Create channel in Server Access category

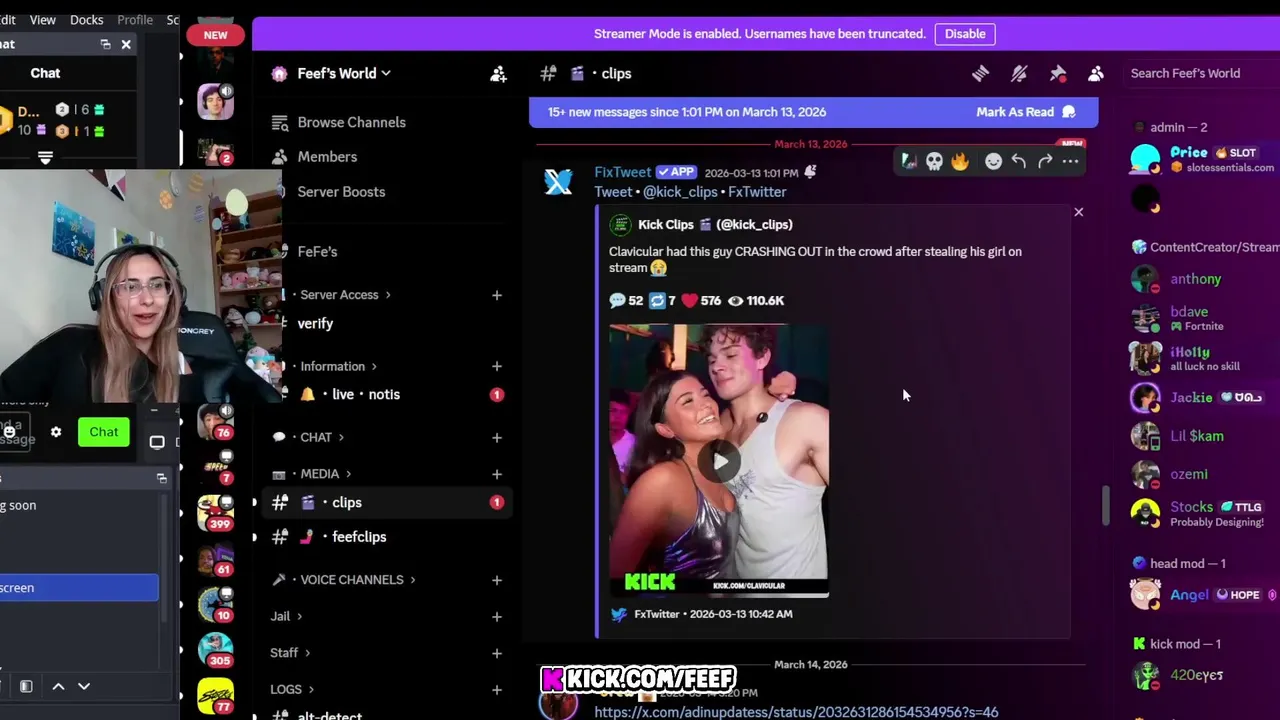(496, 295)
